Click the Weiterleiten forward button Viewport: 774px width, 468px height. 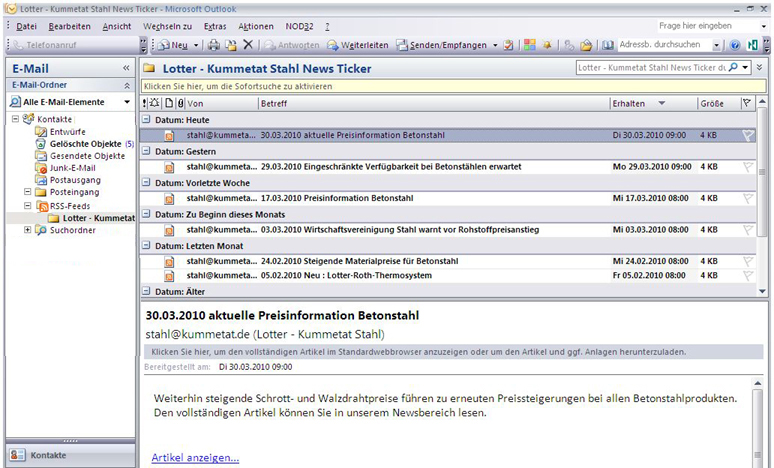(357, 45)
